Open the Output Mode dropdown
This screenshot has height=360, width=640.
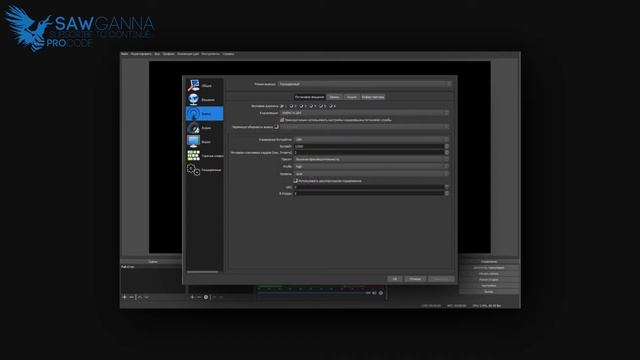pyautogui.click(x=364, y=84)
